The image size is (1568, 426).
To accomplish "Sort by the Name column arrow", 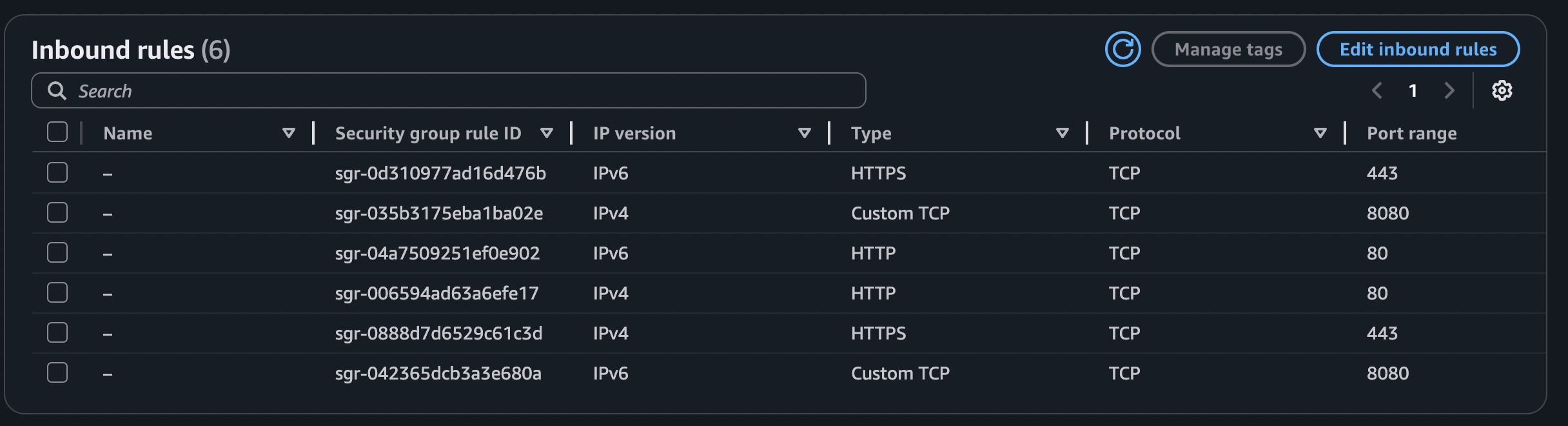I will tap(289, 133).
